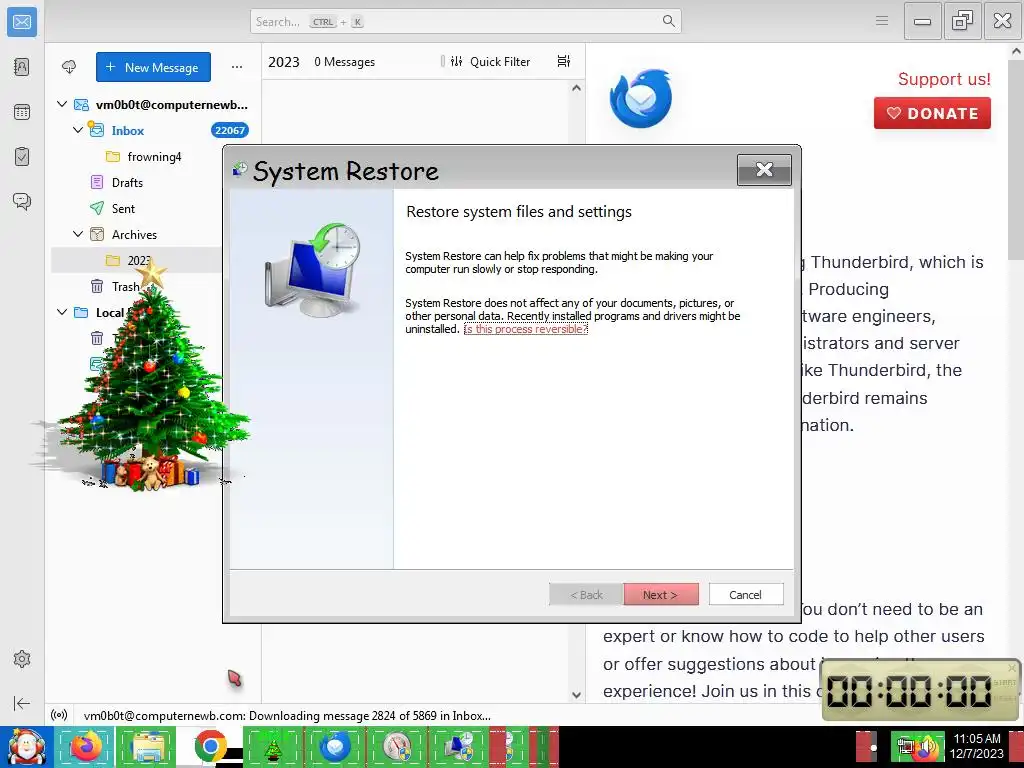This screenshot has height=768, width=1024.
Task: Click the gauge shield taskbar icon
Action: point(397,746)
